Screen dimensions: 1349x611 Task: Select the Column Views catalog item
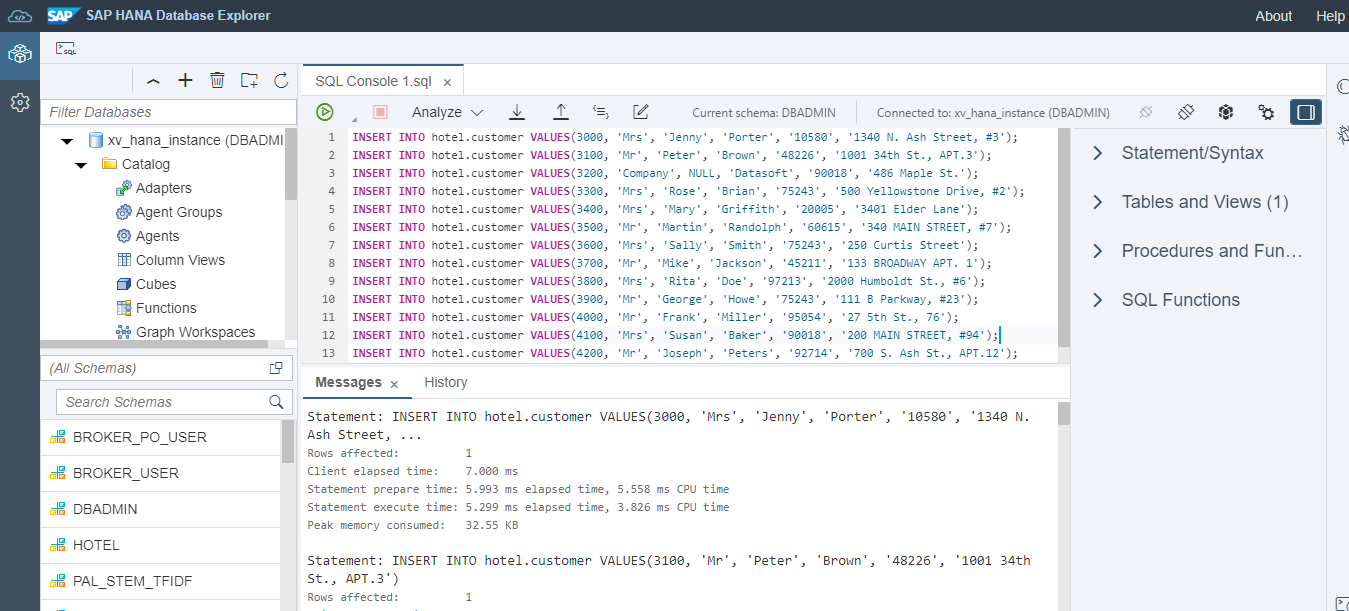coord(180,260)
